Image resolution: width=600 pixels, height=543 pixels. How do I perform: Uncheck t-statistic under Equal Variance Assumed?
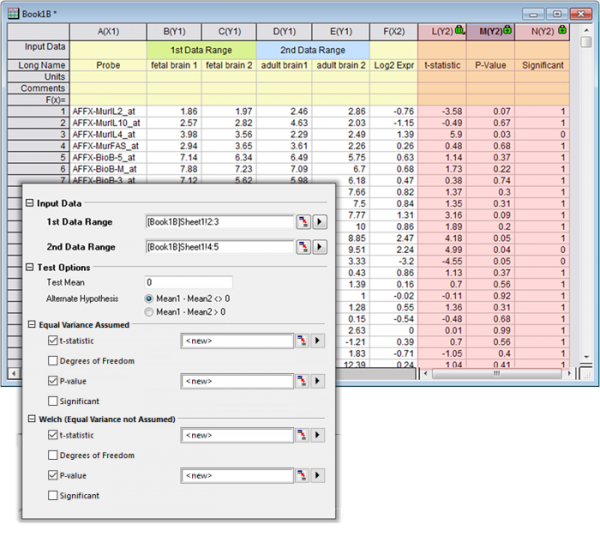(x=53, y=341)
